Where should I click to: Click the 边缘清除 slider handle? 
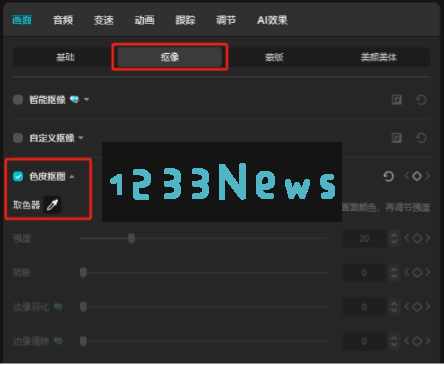[x=83, y=341]
